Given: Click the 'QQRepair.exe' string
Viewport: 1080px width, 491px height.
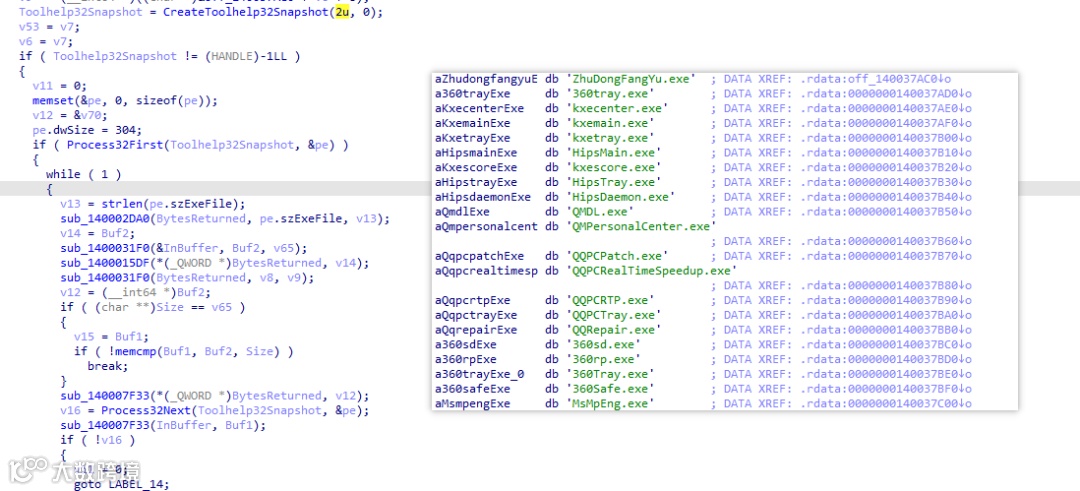Looking at the screenshot, I should coord(613,330).
